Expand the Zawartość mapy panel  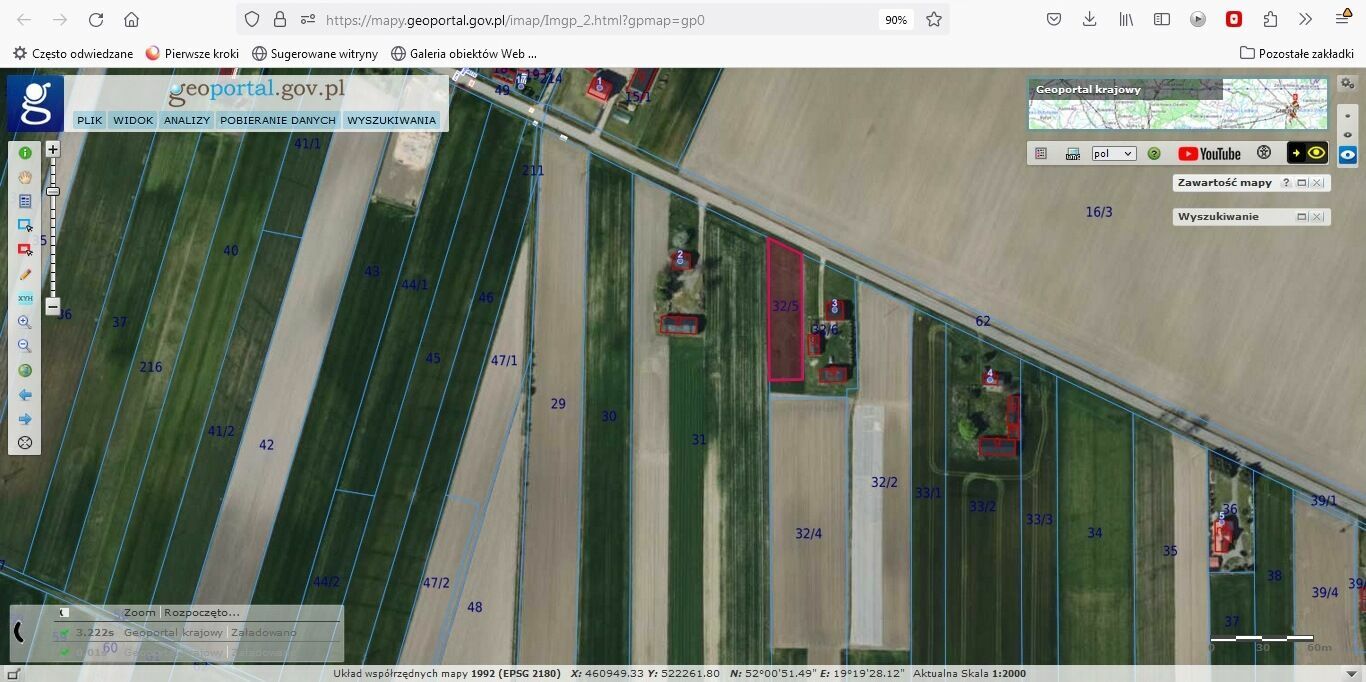tap(1301, 183)
